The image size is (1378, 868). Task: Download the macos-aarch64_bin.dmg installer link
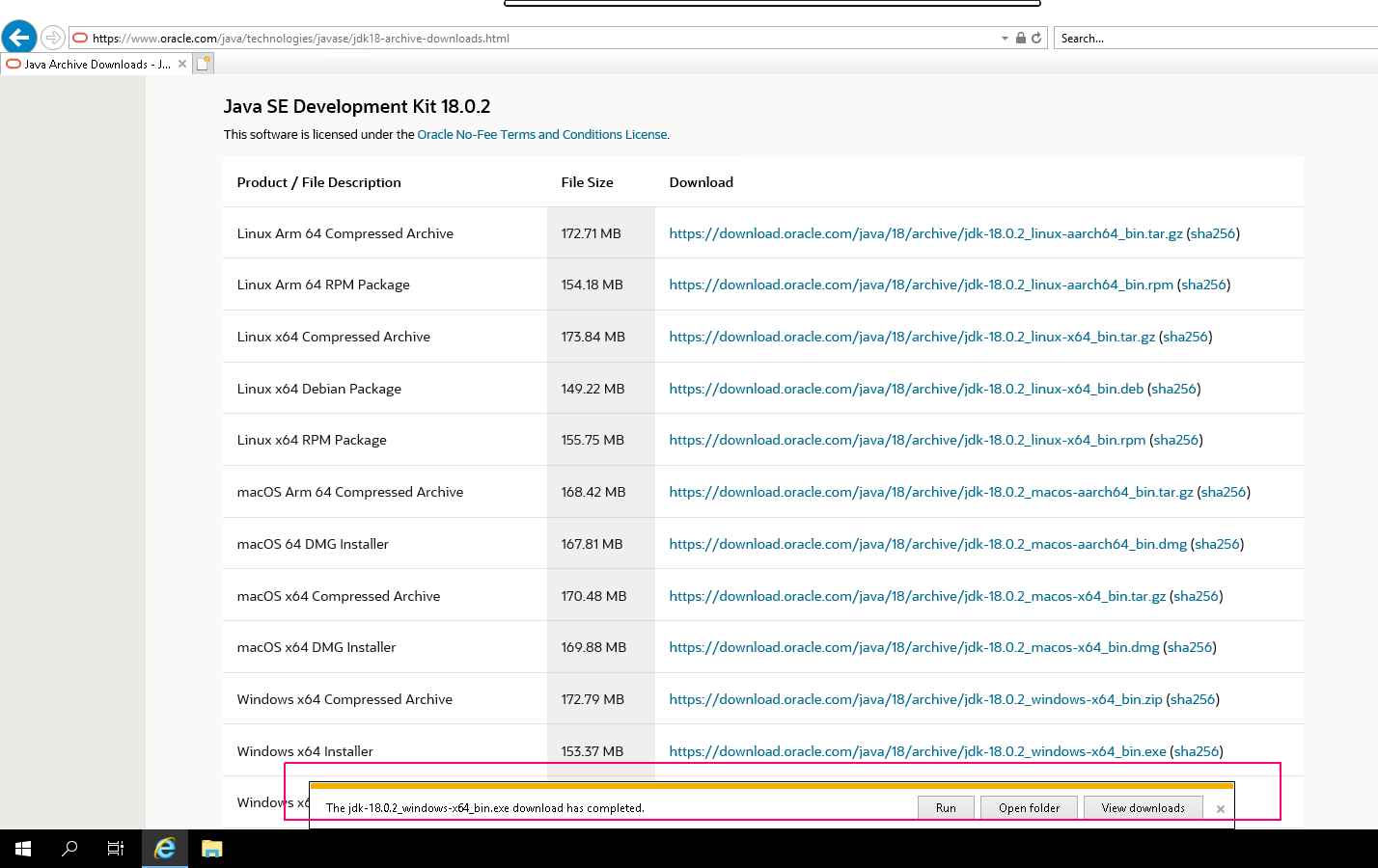tap(927, 544)
